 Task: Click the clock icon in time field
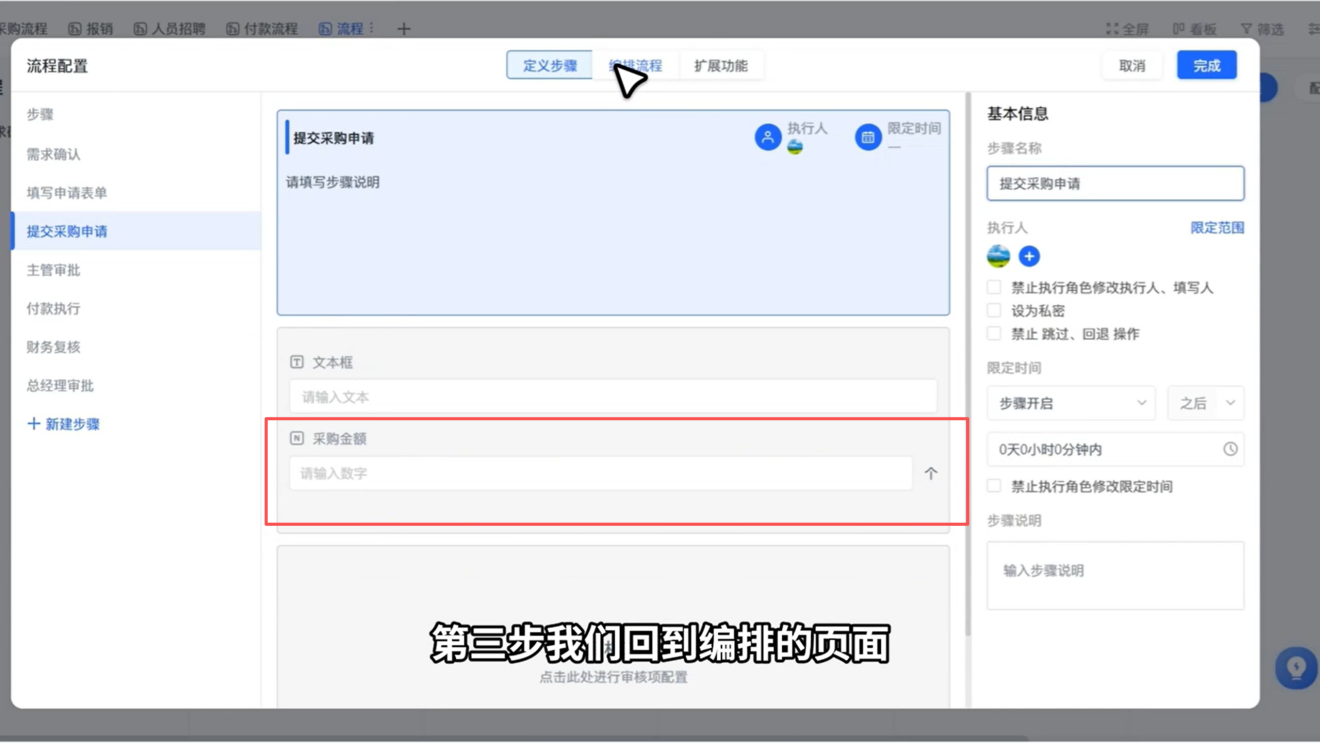point(1230,450)
